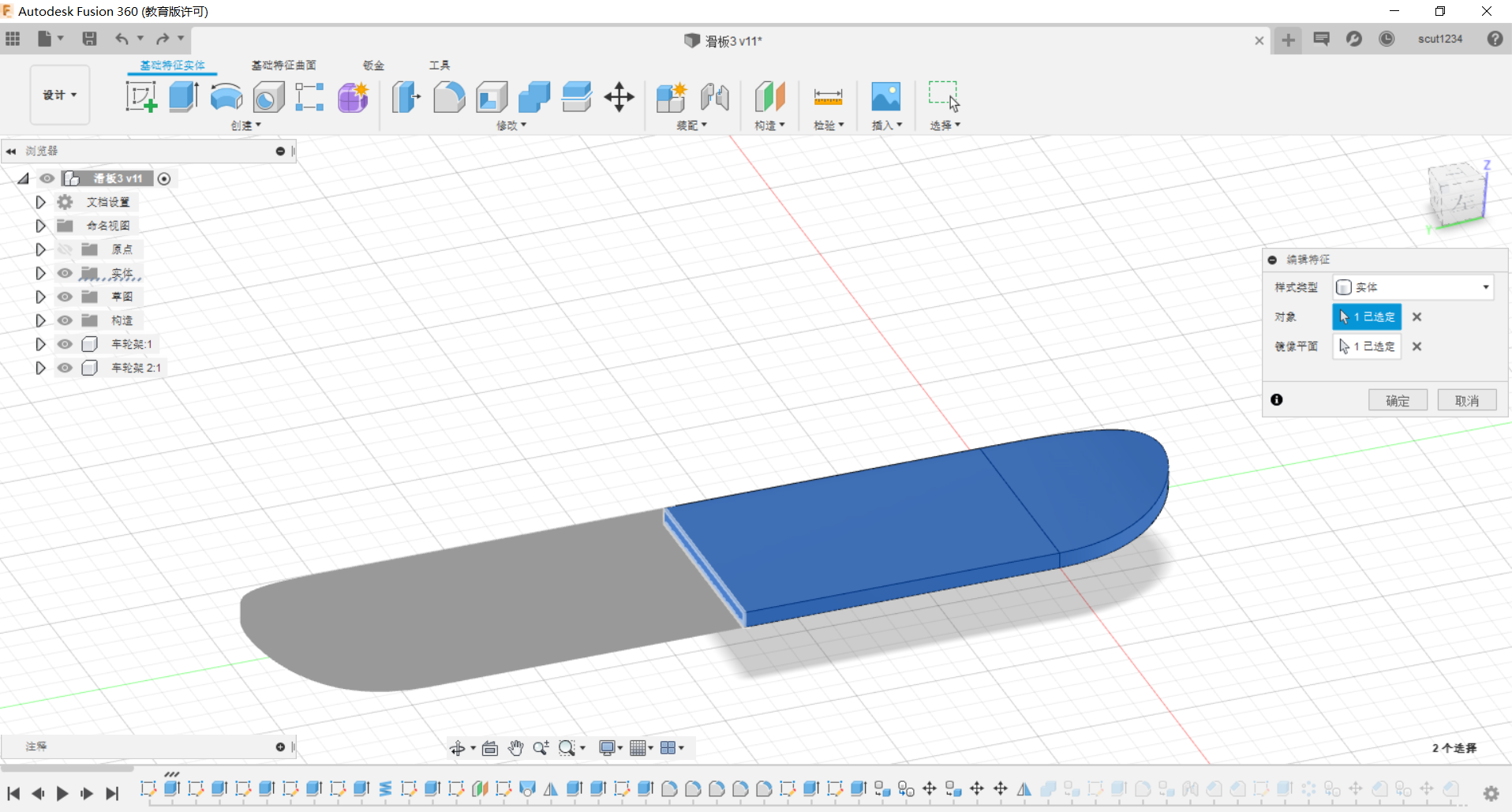Click the 镜像平面 1 已选定 selection button
Image resolution: width=1512 pixels, height=812 pixels.
coord(1367,346)
